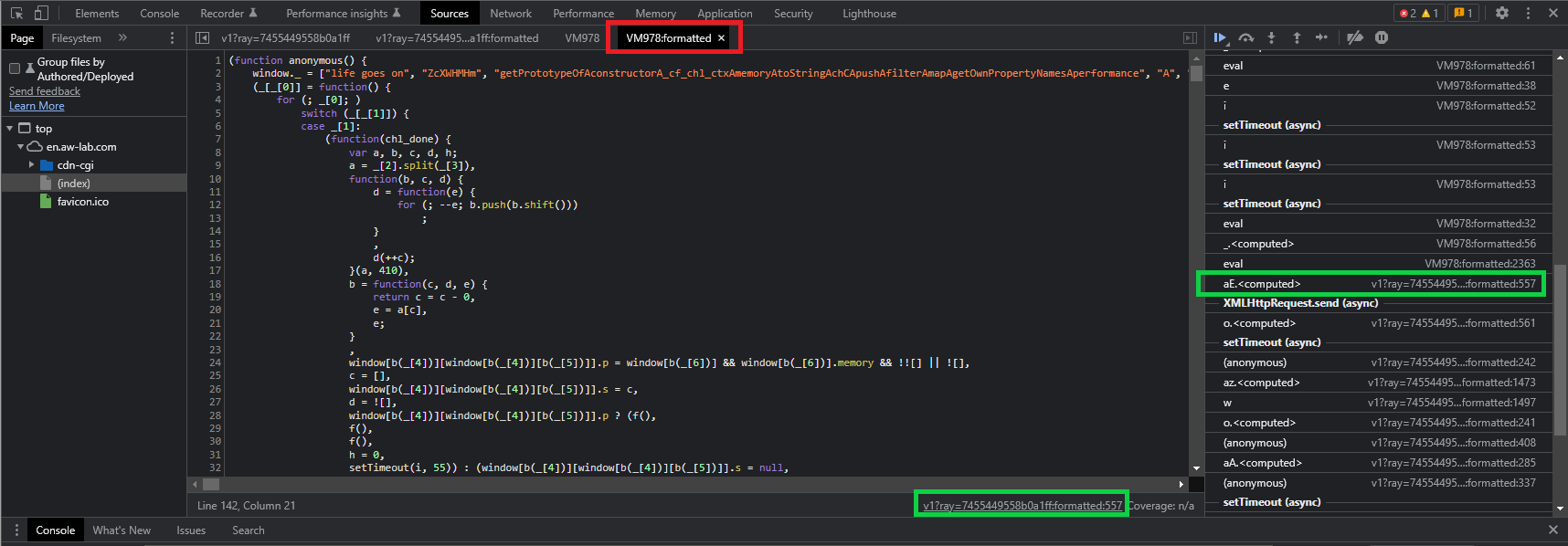Image resolution: width=1568 pixels, height=546 pixels.
Task: Open the (index) file
Action: [x=74, y=184]
